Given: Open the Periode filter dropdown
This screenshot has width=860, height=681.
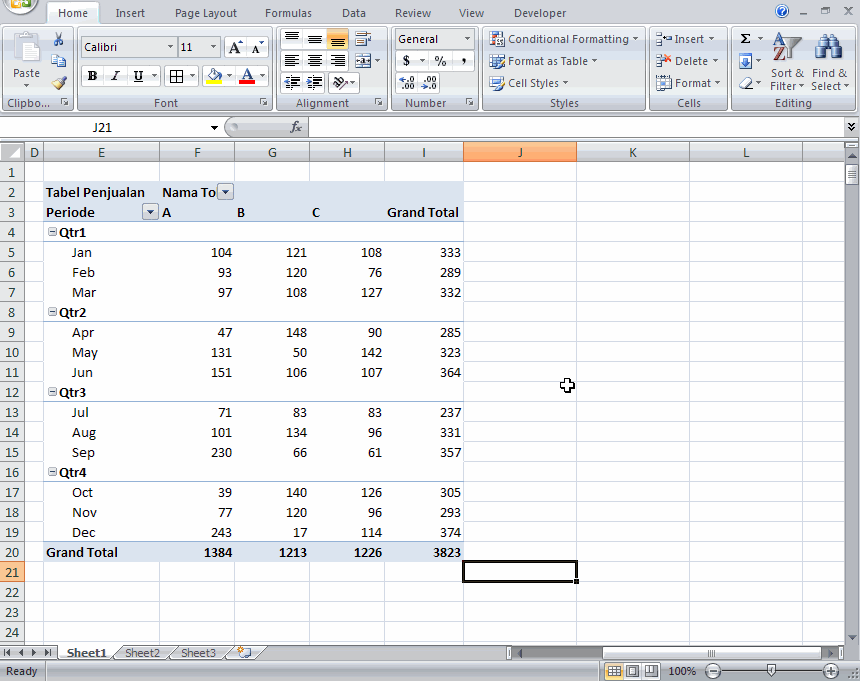Looking at the screenshot, I should point(150,212).
